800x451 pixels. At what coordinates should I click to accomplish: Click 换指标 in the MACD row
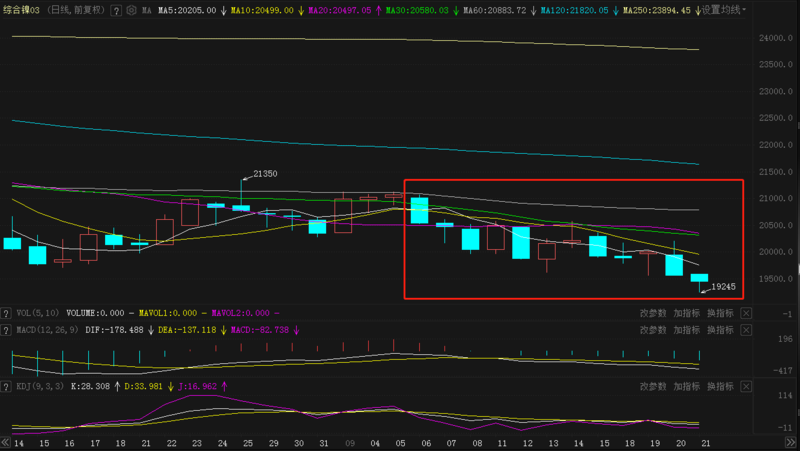tap(720, 329)
